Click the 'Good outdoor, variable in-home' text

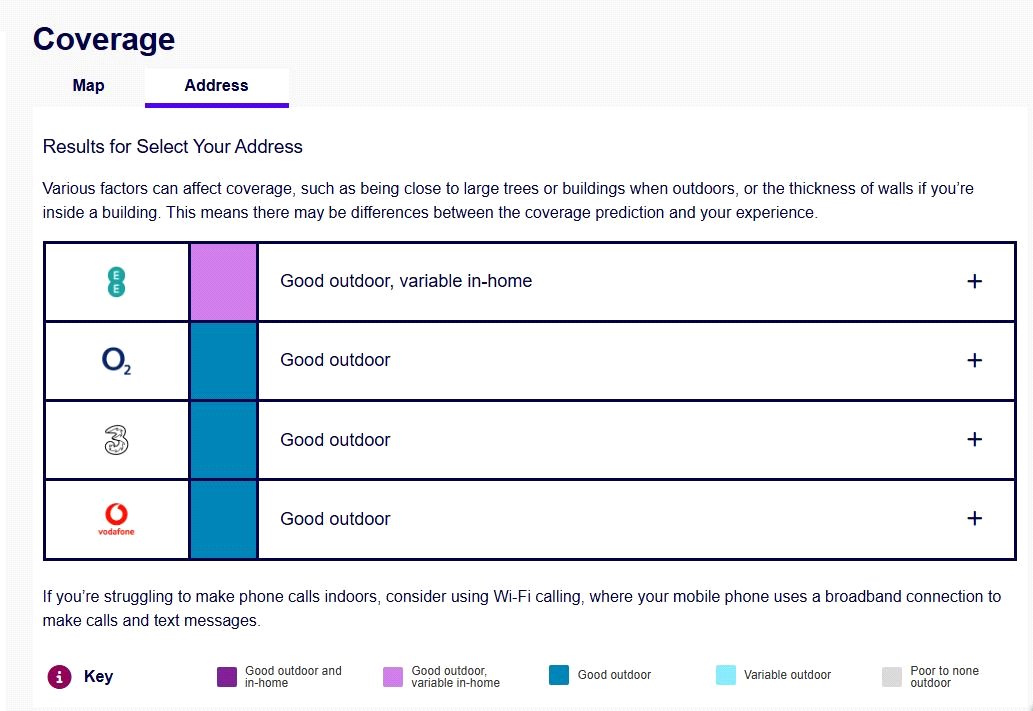pos(406,282)
